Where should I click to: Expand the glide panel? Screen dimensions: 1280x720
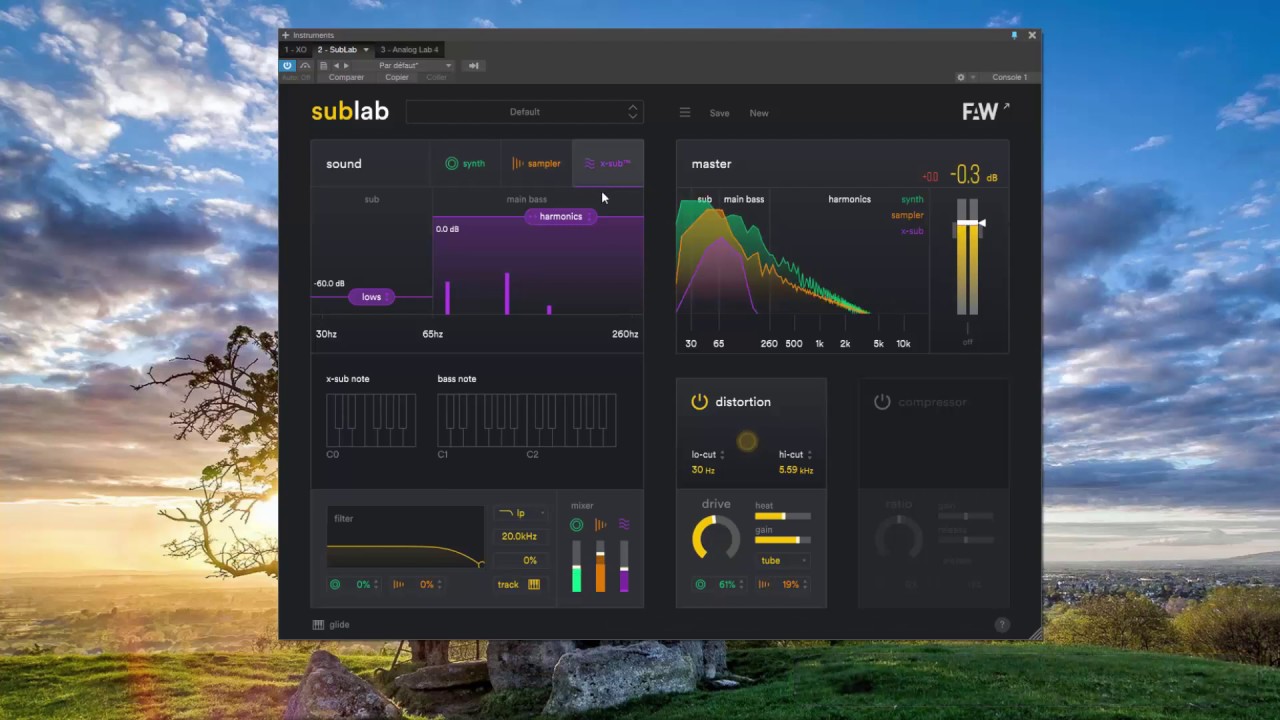click(331, 624)
